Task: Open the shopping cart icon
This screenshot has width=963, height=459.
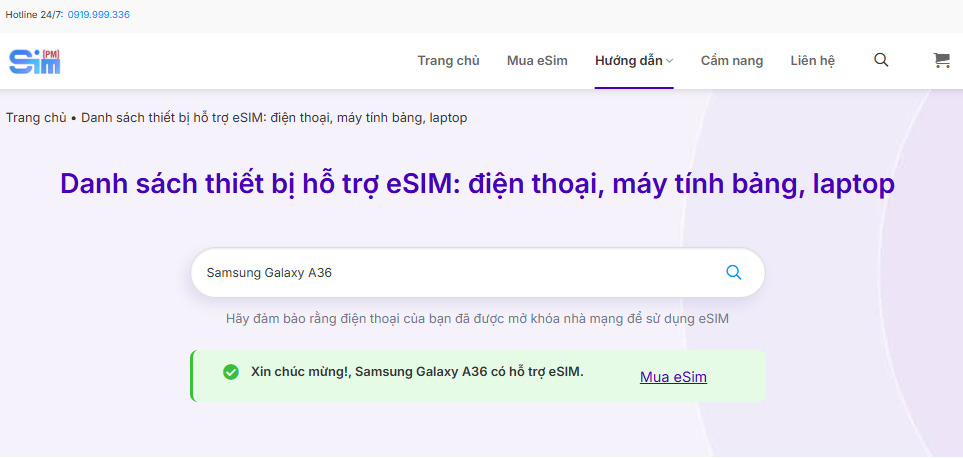Action: pos(941,60)
